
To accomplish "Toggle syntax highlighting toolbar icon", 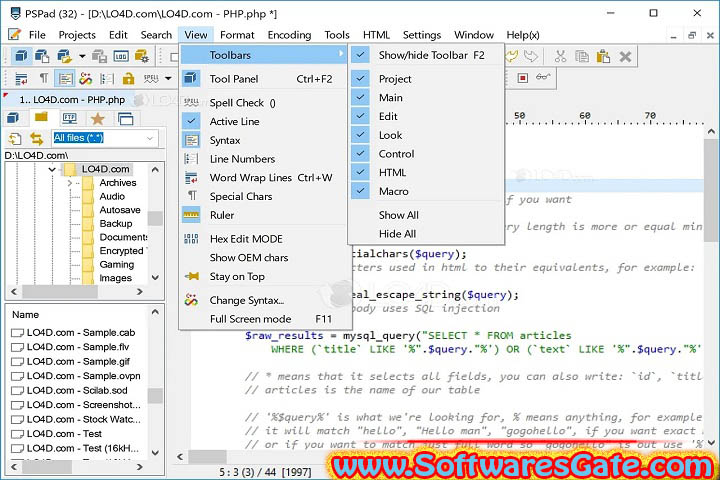I will [65, 79].
